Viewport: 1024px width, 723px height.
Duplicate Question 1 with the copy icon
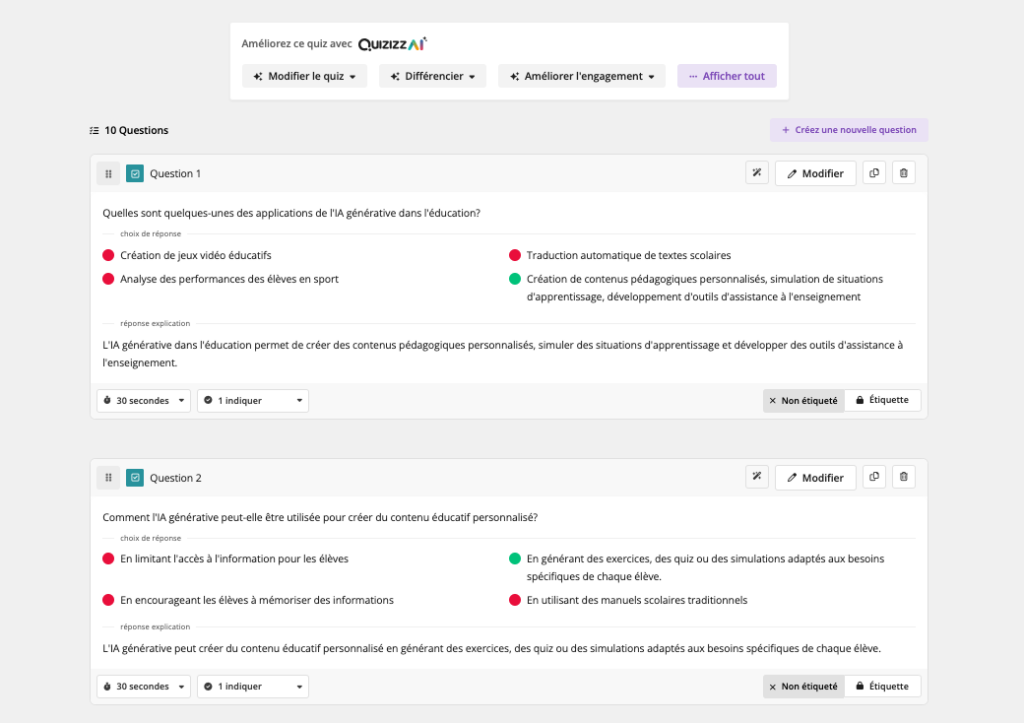874,173
